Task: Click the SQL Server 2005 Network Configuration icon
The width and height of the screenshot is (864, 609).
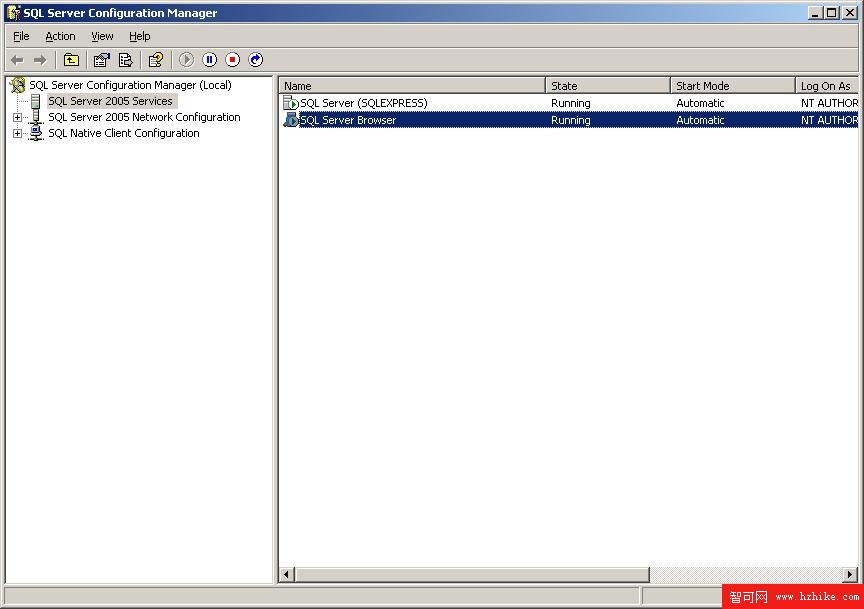Action: click(x=36, y=117)
